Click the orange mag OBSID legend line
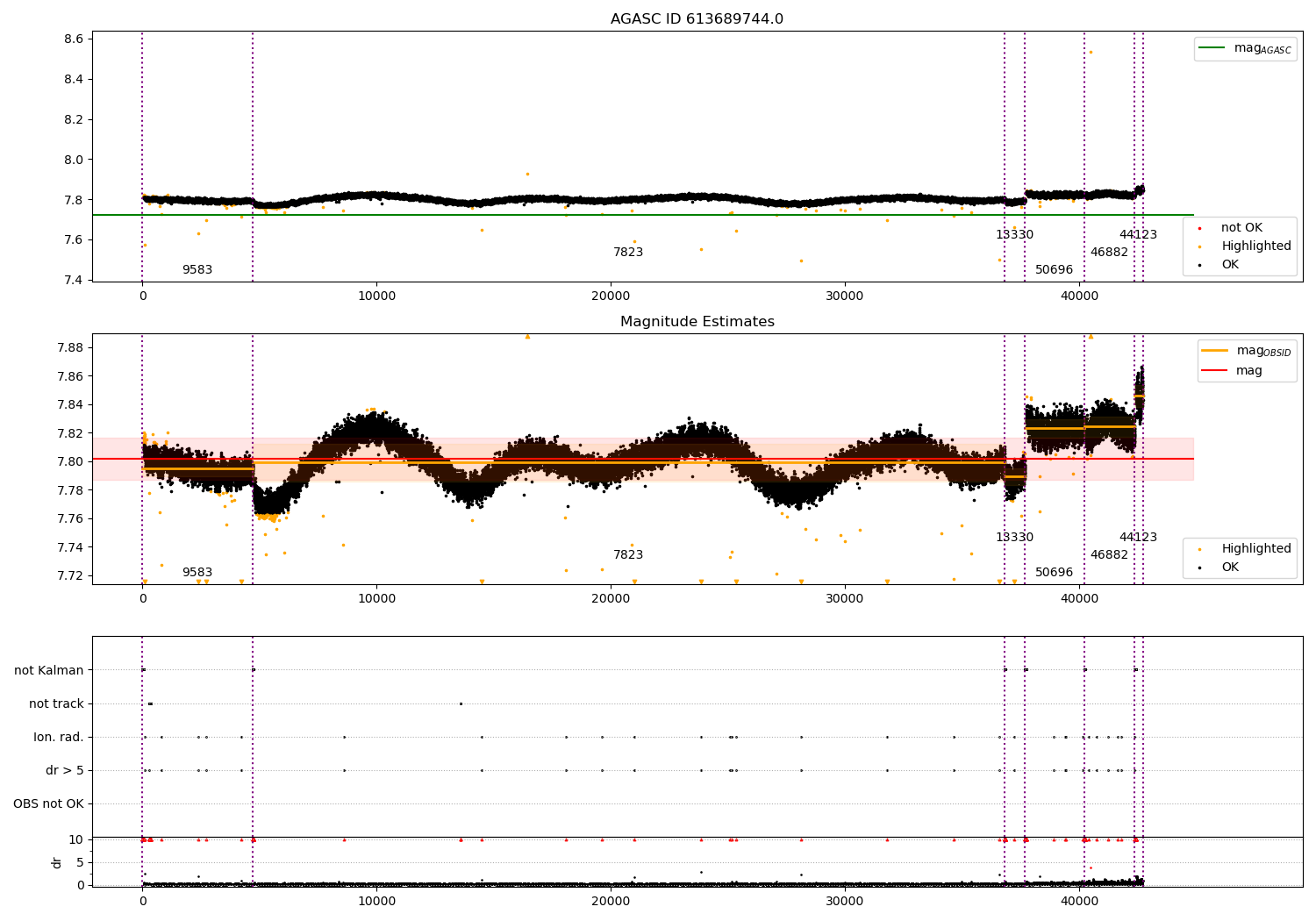The image size is (1316, 921). (x=1214, y=351)
